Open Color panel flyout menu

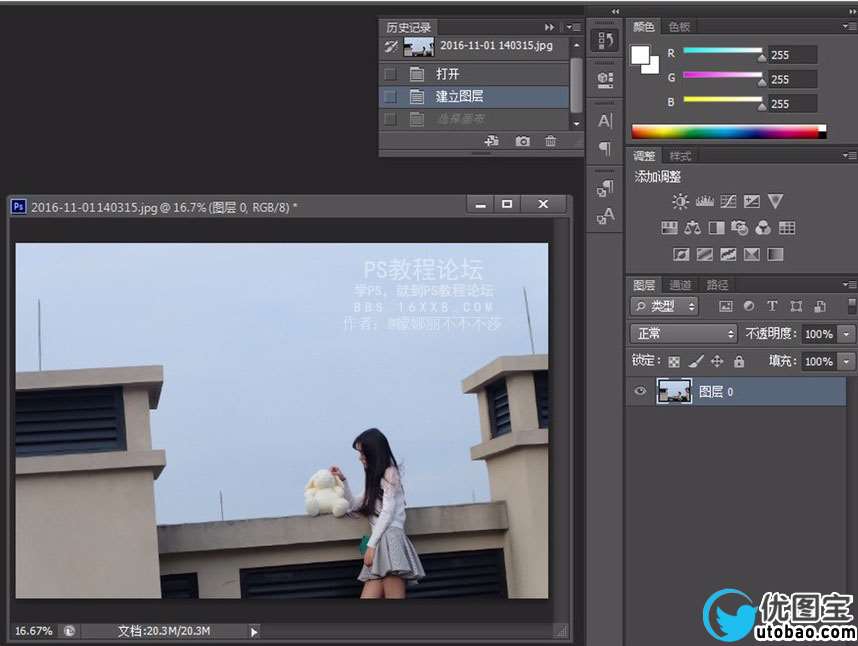849,26
